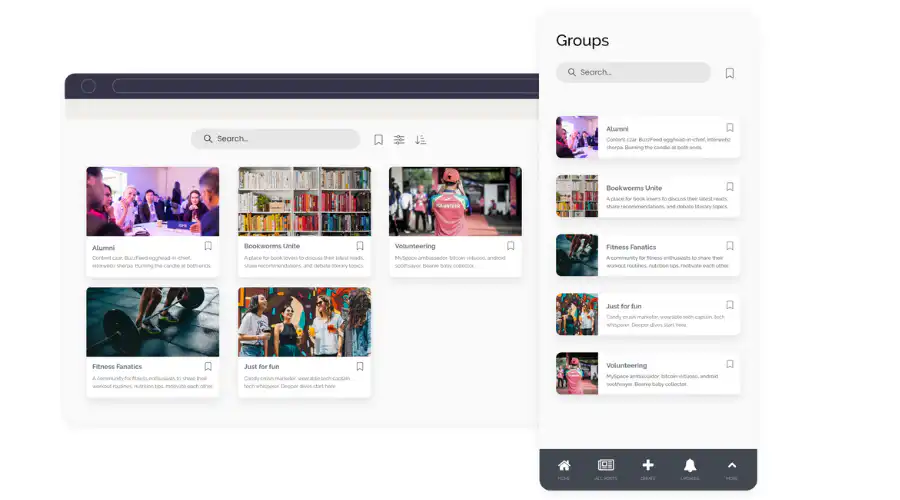The width and height of the screenshot is (900, 500).
Task: Open the Alumni title on desktop card
Action: coord(103,248)
